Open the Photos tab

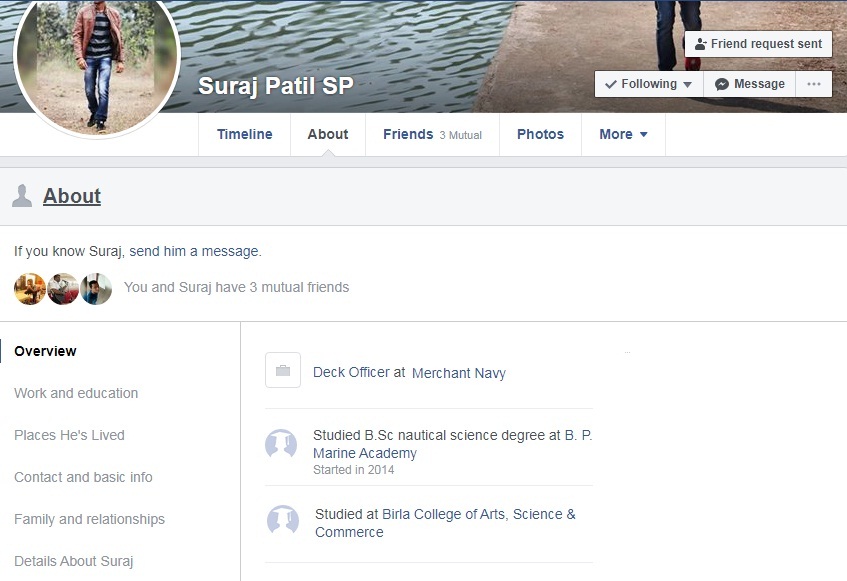(540, 134)
